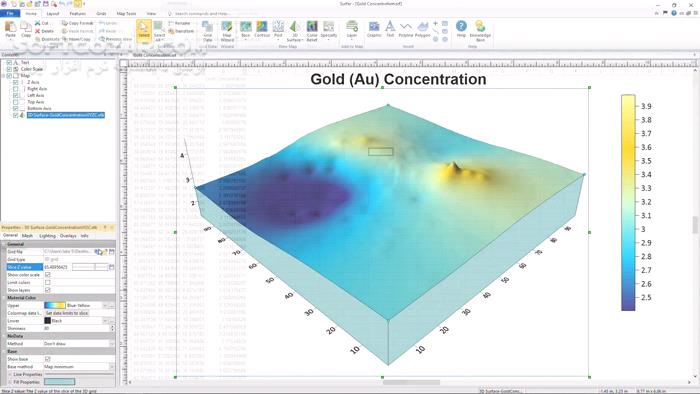Expand the Fill Properties section
The image size is (700, 394).
coord(10,382)
